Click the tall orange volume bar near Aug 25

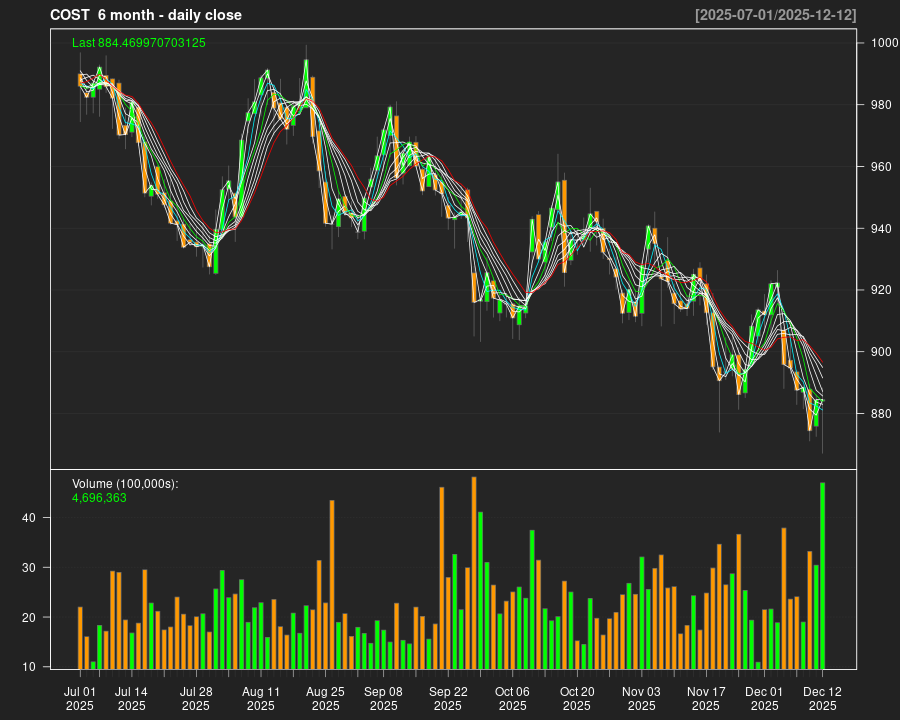tap(332, 585)
